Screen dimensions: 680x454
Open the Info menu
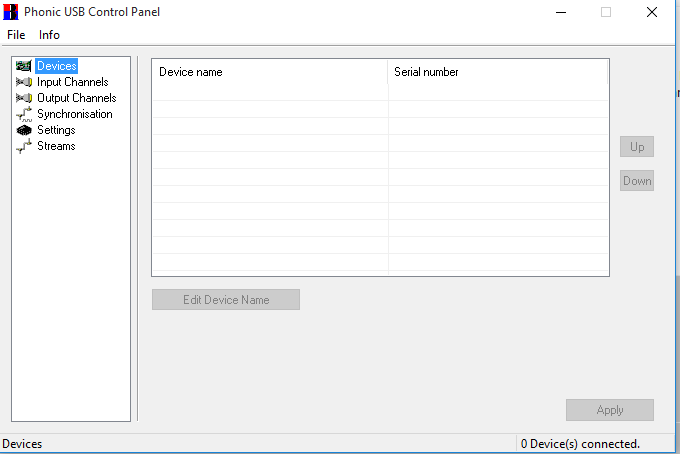coord(49,35)
